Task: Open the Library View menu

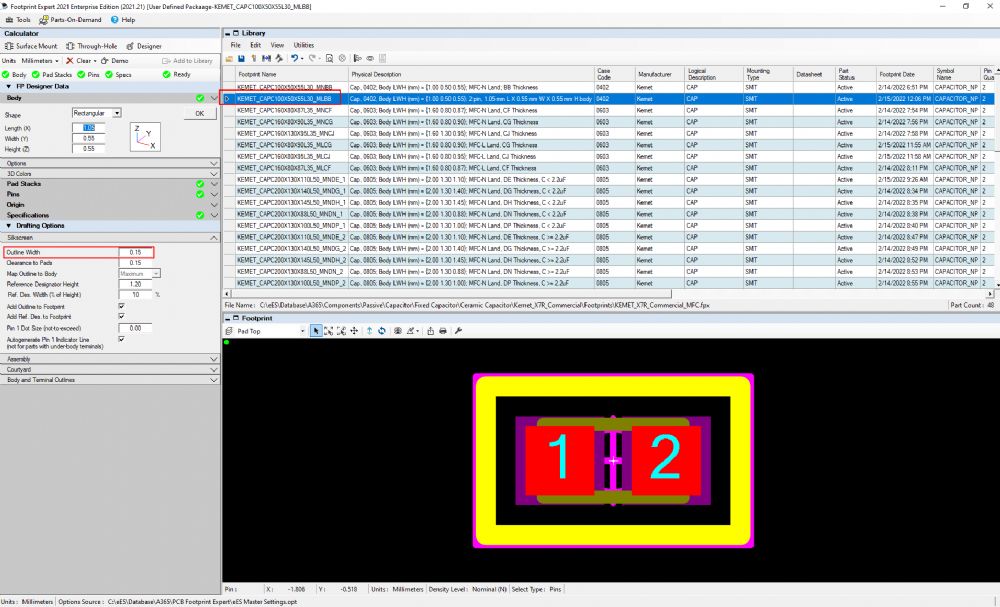Action: click(277, 45)
